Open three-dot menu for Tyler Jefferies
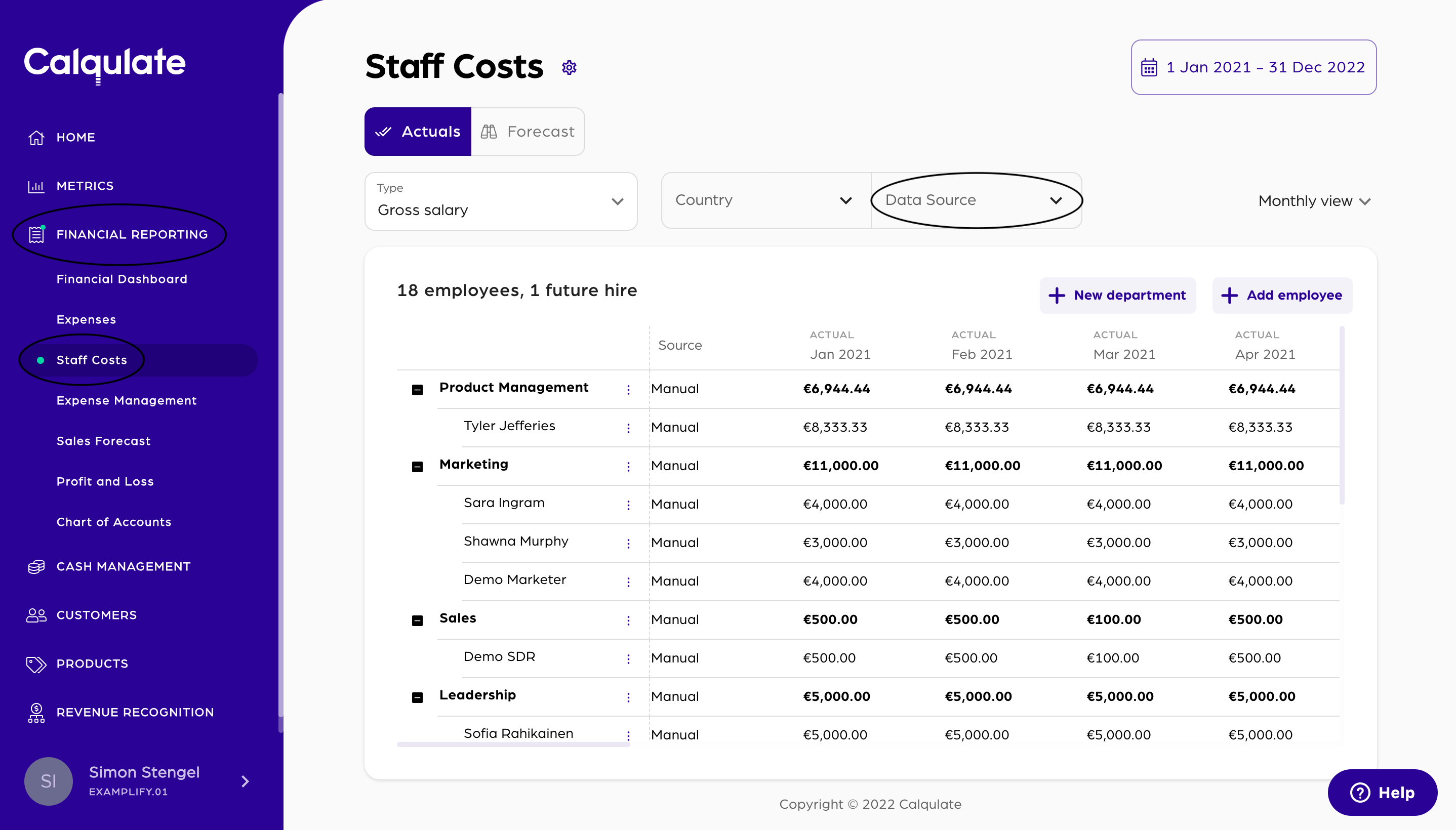Image resolution: width=1456 pixels, height=830 pixels. coord(628,428)
